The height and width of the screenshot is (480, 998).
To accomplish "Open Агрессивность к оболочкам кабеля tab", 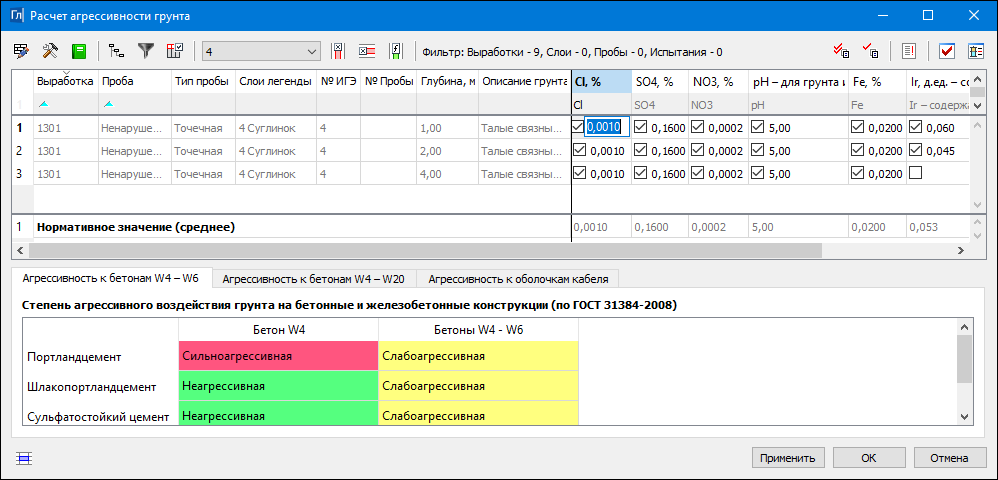I will (x=518, y=279).
